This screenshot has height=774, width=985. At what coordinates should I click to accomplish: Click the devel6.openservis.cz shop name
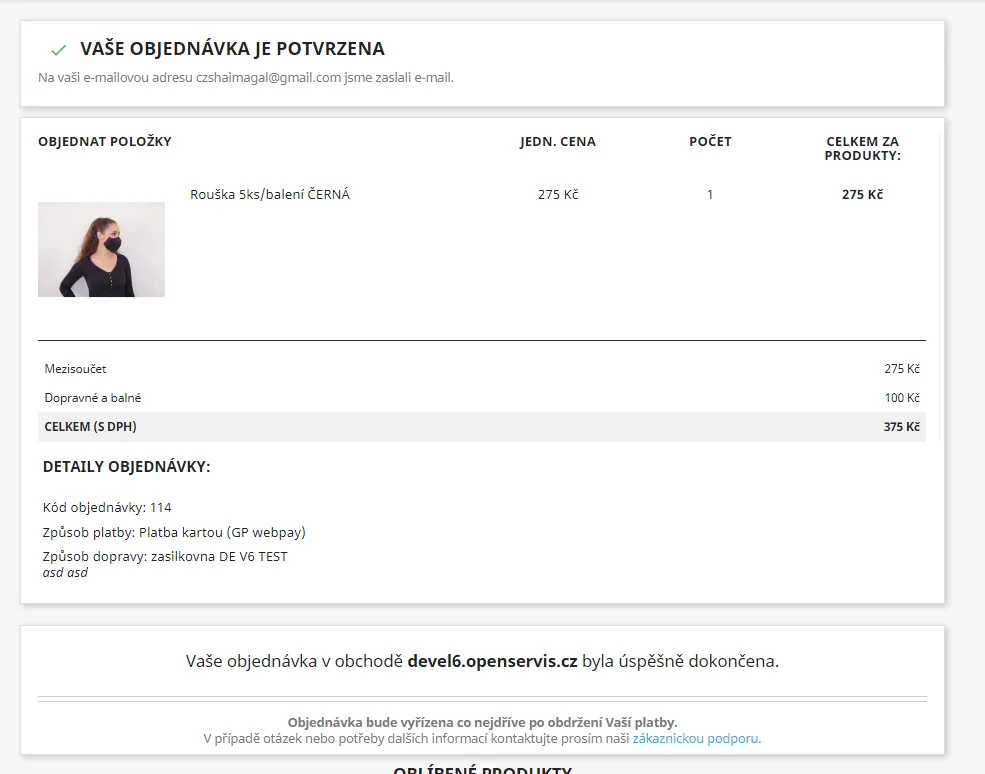(492, 661)
